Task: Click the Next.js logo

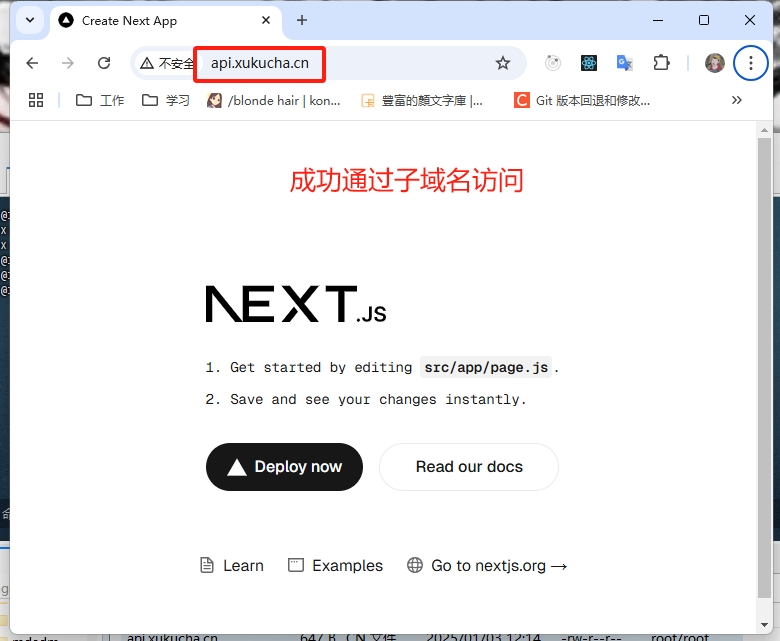Action: [x=296, y=304]
